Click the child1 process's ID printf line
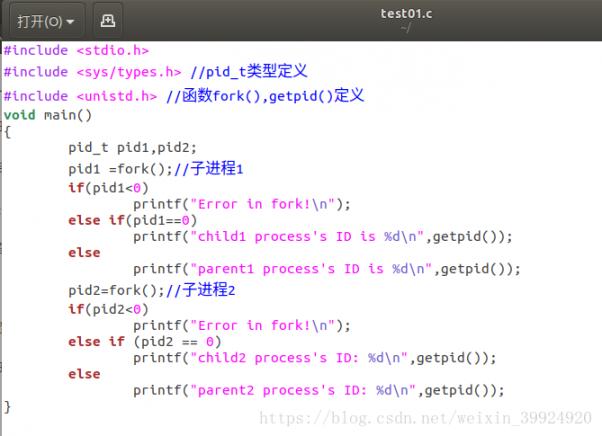Viewport: 602px width, 436px height. click(322, 237)
